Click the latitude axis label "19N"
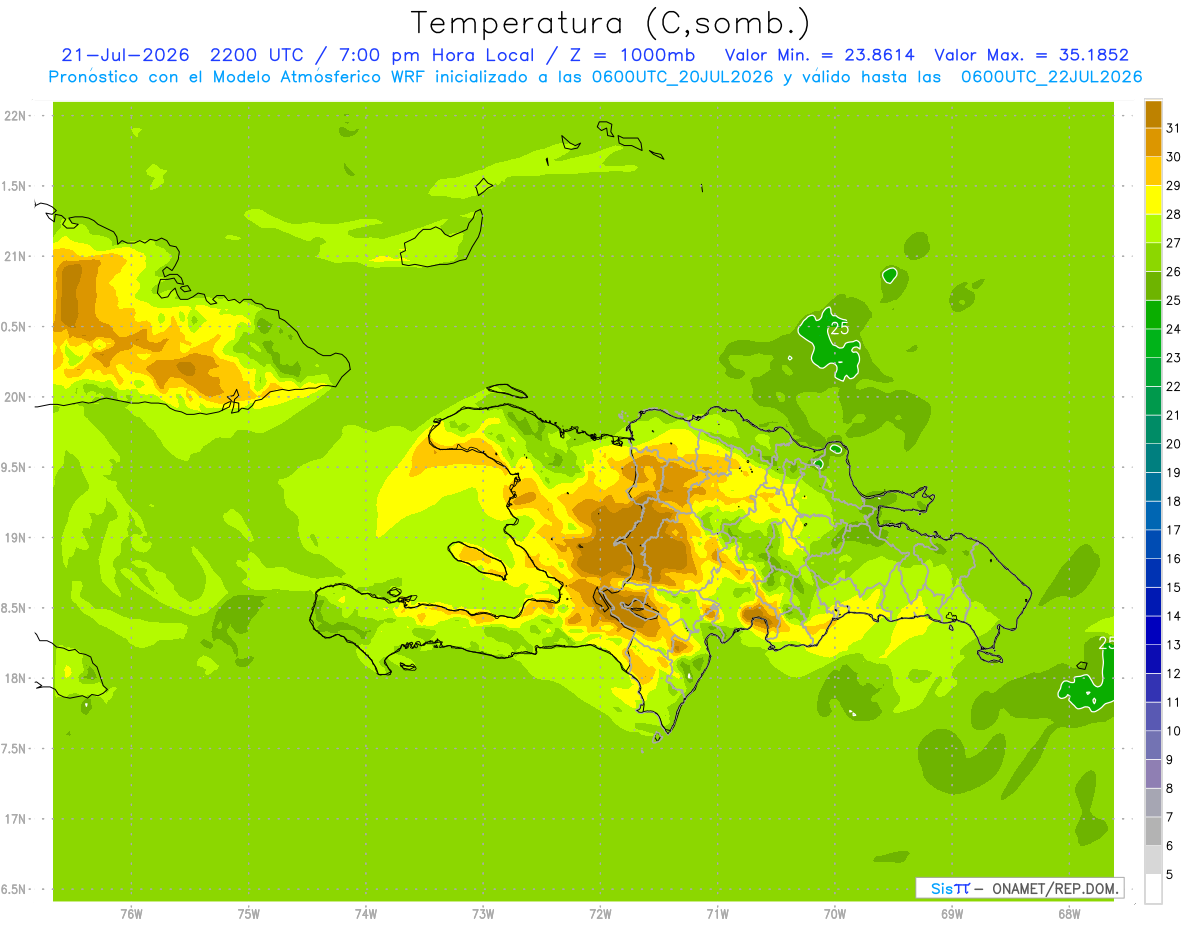1200x927 pixels. 17,538
